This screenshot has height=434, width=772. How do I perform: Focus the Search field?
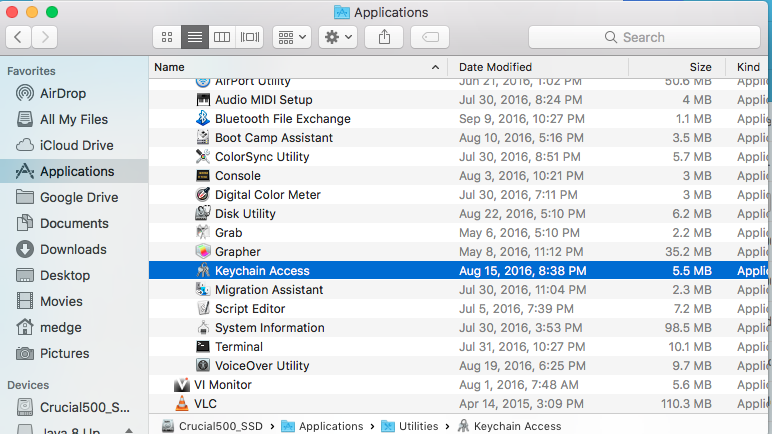click(x=644, y=37)
